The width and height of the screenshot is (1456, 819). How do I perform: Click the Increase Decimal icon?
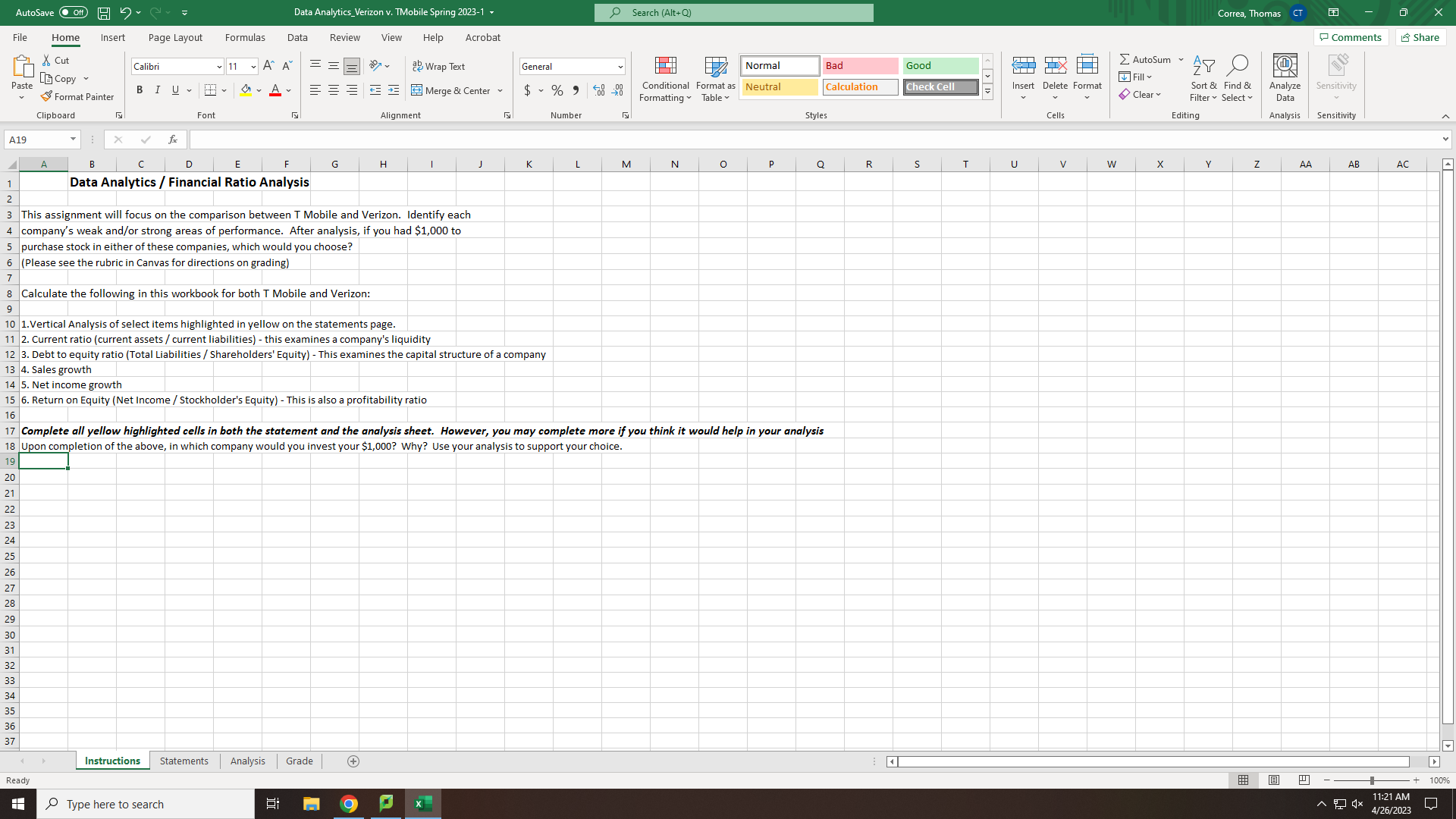599,90
